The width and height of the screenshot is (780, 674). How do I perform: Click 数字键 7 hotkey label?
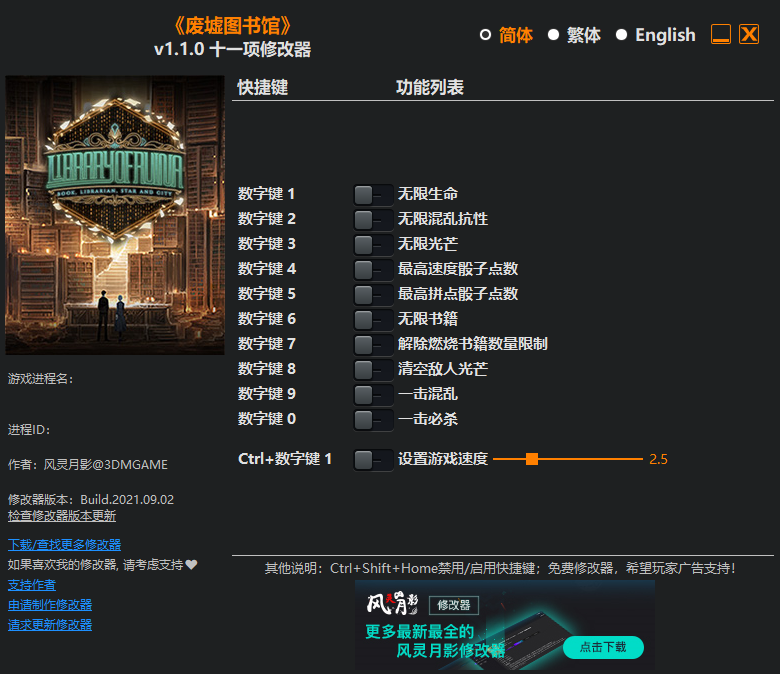pos(267,344)
